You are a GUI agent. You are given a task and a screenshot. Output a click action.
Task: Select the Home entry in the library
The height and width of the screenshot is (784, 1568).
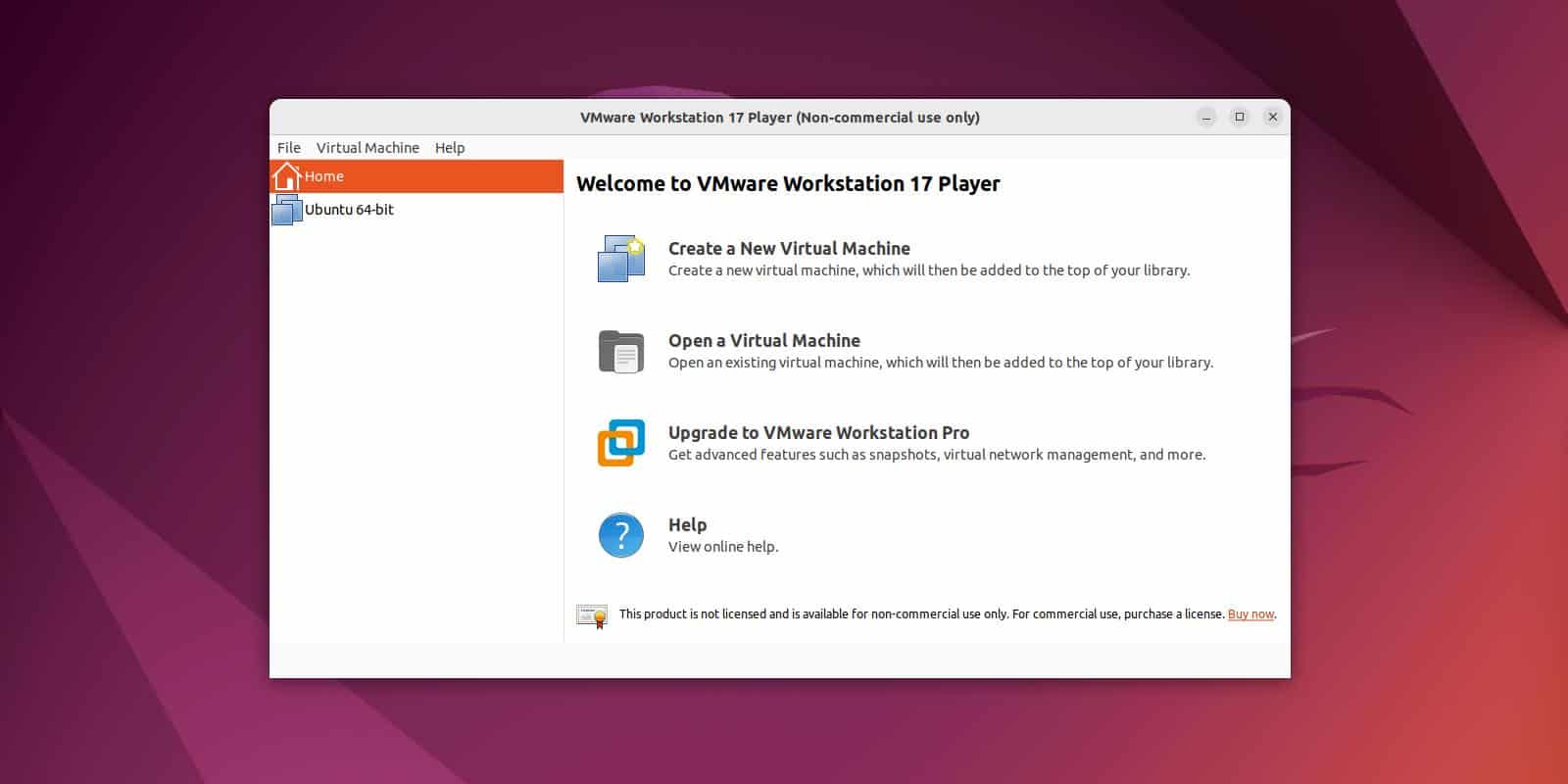(417, 176)
